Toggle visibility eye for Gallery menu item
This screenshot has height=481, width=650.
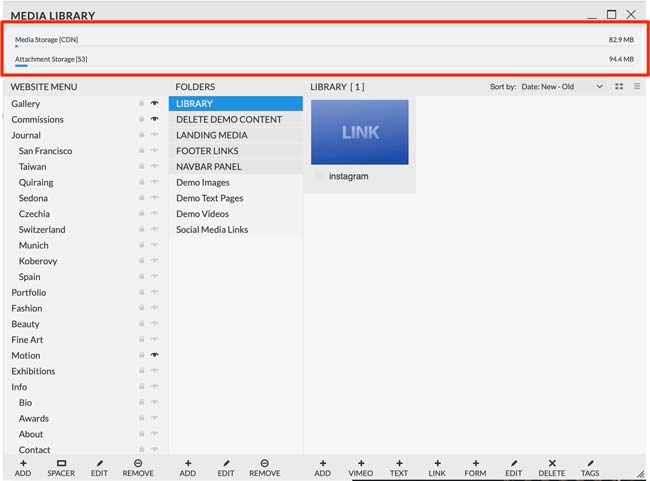155,104
